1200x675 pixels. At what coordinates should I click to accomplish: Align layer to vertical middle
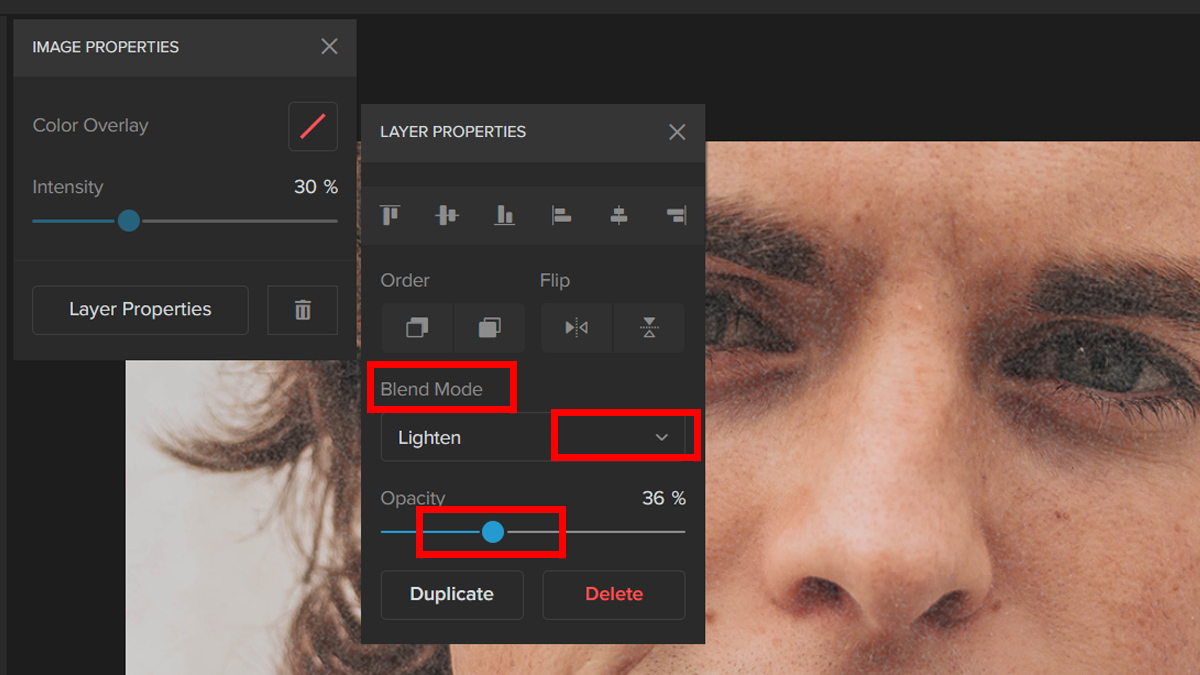447,215
